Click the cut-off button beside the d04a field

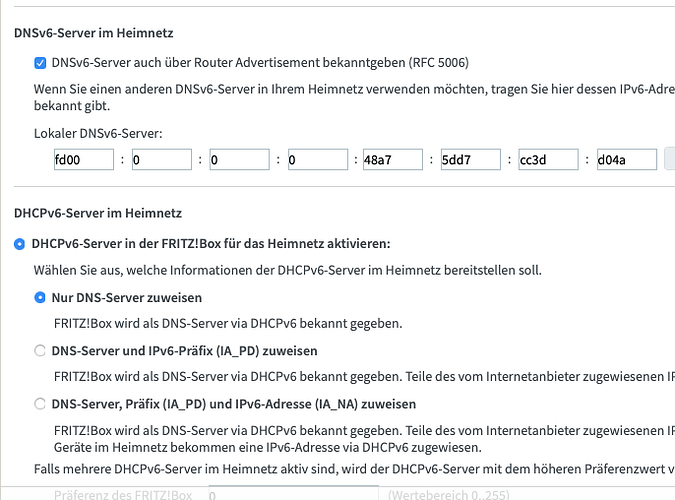click(x=670, y=159)
